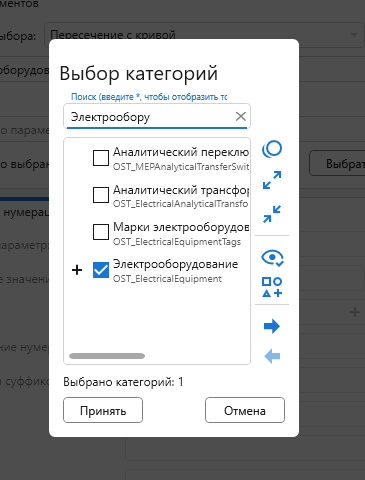
Task: Click the expand all arrows icon
Action: click(x=272, y=180)
